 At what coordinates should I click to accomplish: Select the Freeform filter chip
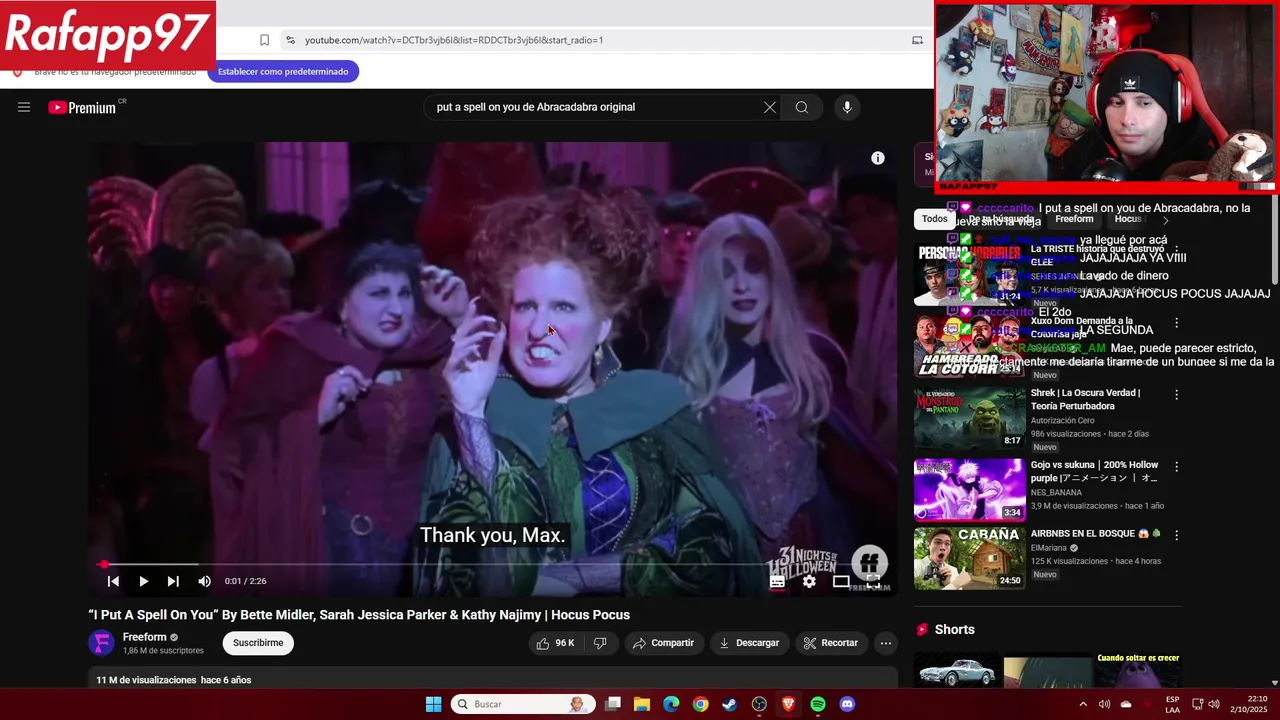click(1074, 219)
